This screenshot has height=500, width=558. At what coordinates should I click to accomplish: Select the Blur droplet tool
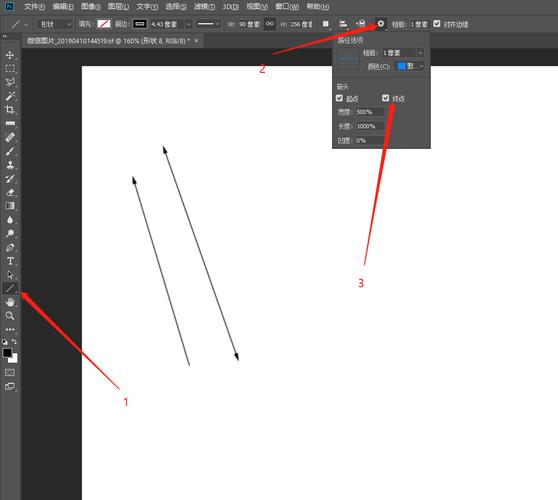coord(10,220)
